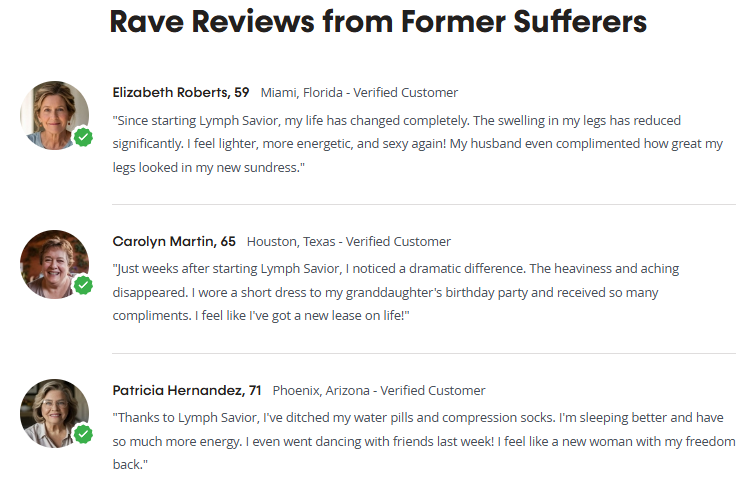Viewport: 749px width, 486px height.
Task: Click the Rave Reviews from Former Sufferers heading
Action: click(x=378, y=22)
